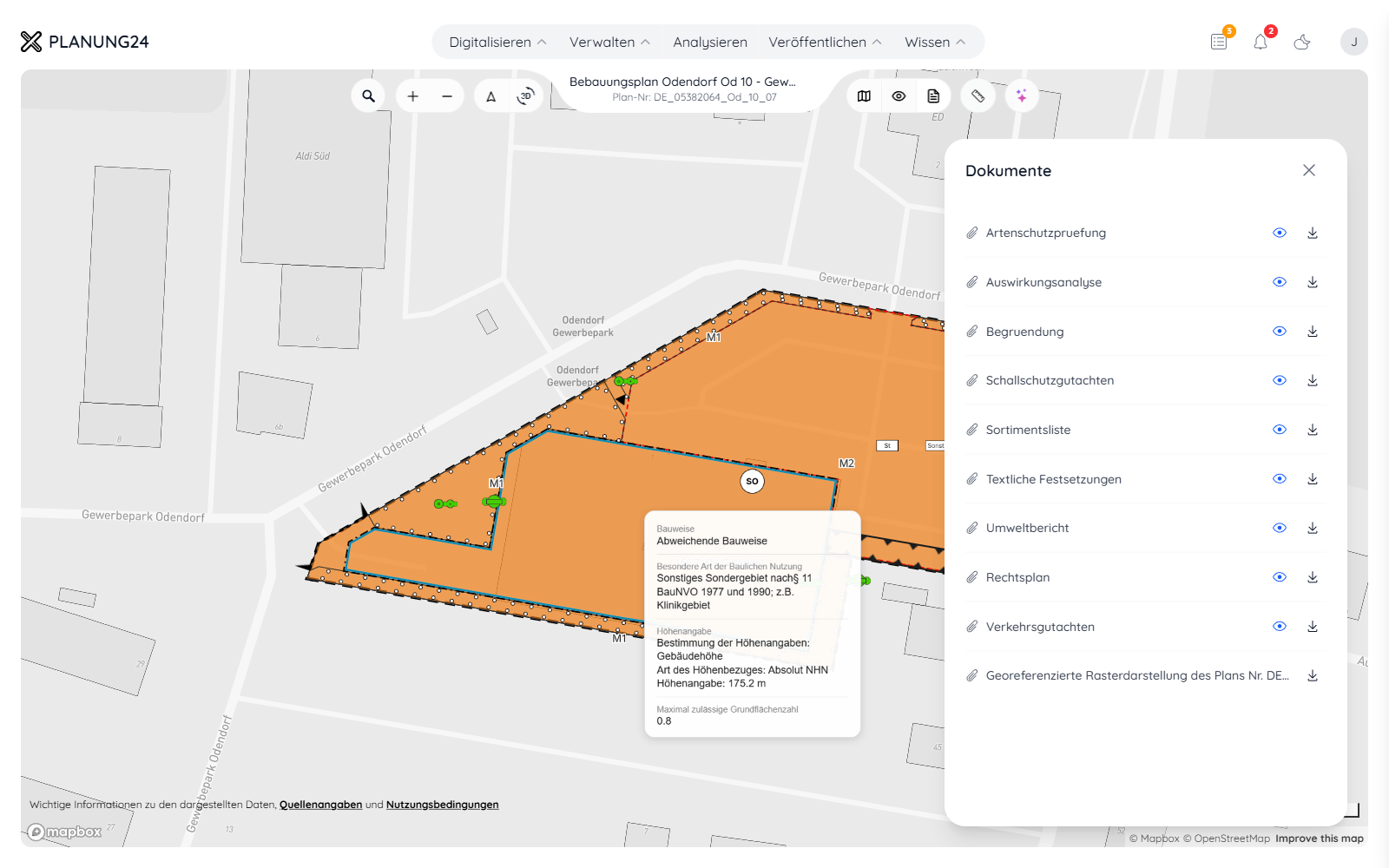
Task: Switch to 2D/3D view toggle
Action: pos(525,96)
